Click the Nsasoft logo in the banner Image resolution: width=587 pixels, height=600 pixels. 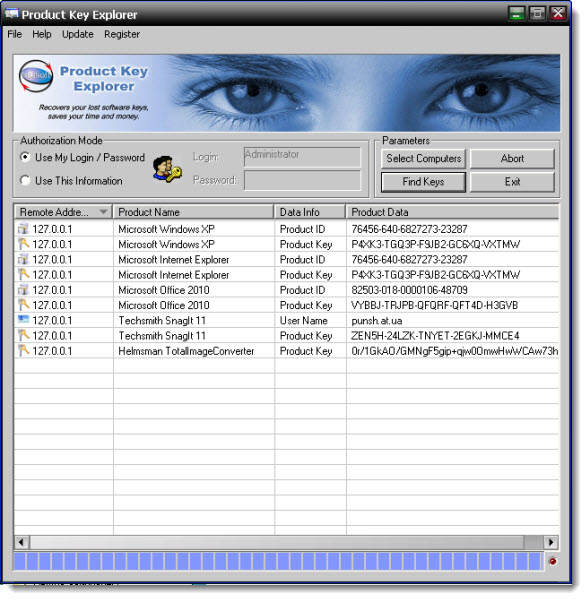point(36,76)
